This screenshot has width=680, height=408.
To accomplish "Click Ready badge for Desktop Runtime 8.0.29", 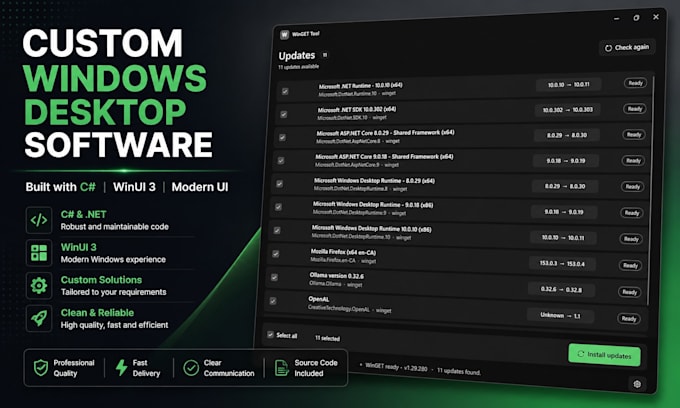I will 633,187.
